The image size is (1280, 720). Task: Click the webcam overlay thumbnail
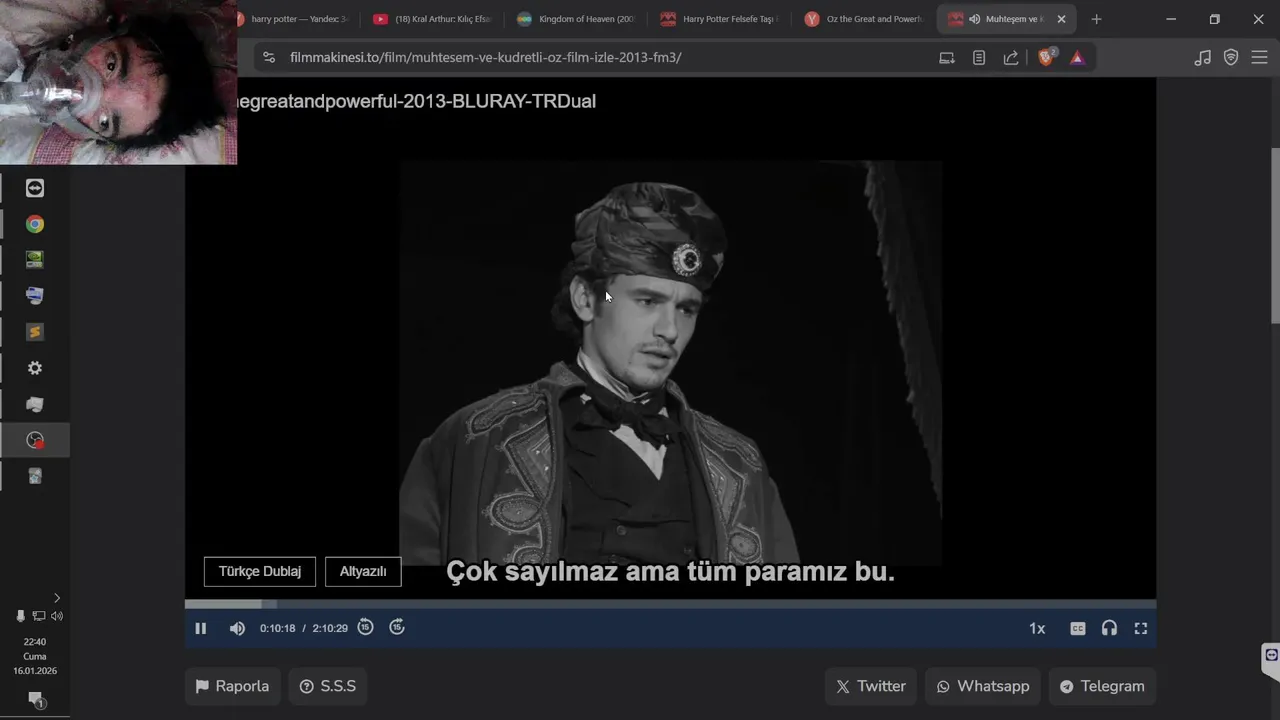tap(118, 82)
